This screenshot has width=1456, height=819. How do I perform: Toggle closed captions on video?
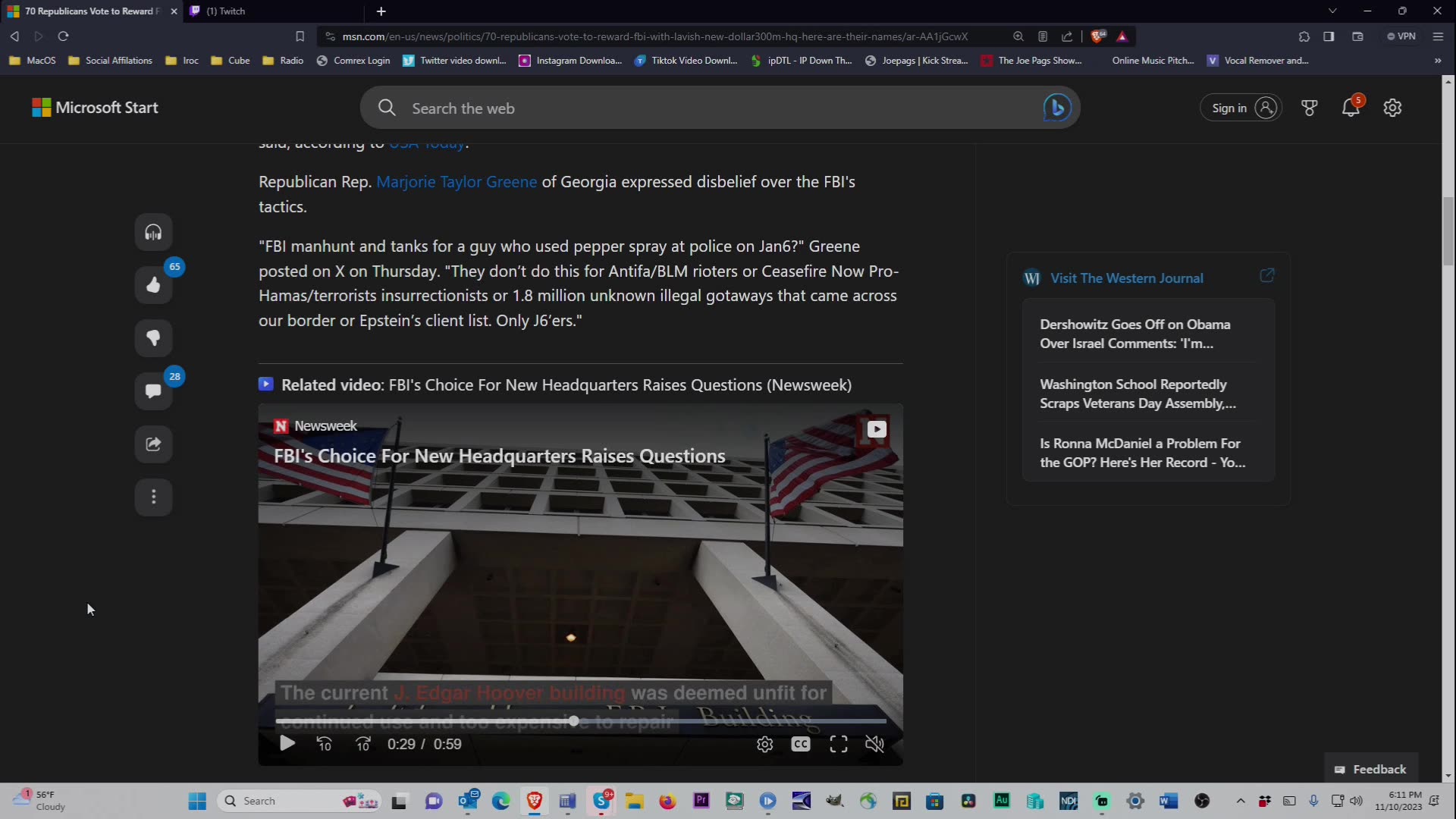pyautogui.click(x=800, y=745)
